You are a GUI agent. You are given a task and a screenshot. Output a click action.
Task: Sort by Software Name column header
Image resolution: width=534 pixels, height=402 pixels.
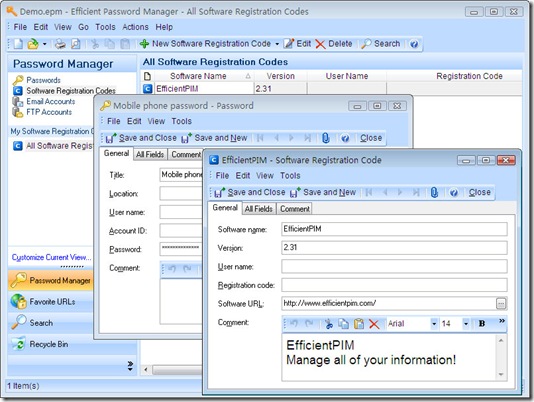point(204,76)
